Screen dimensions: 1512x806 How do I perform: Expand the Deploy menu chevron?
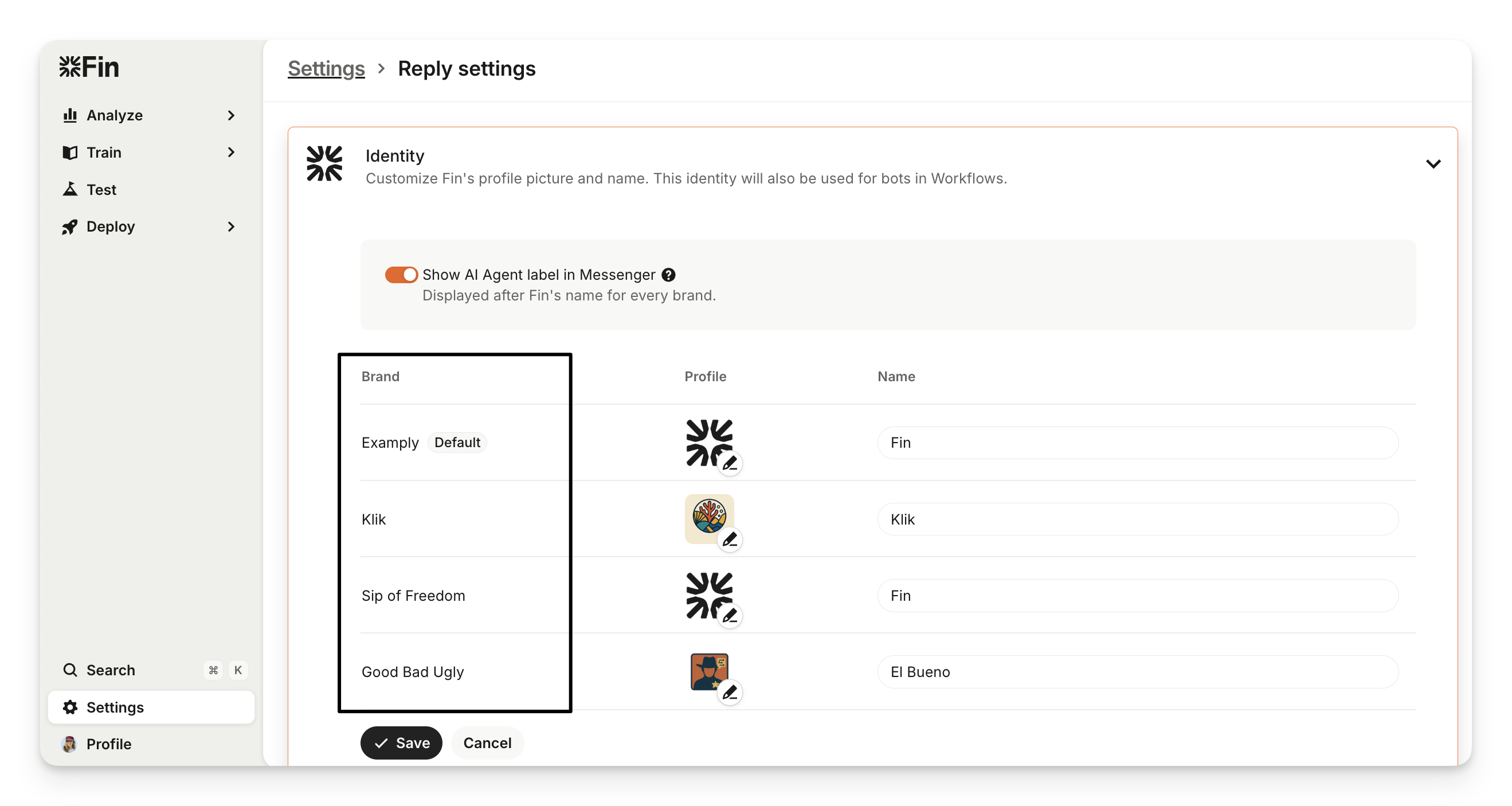(231, 226)
